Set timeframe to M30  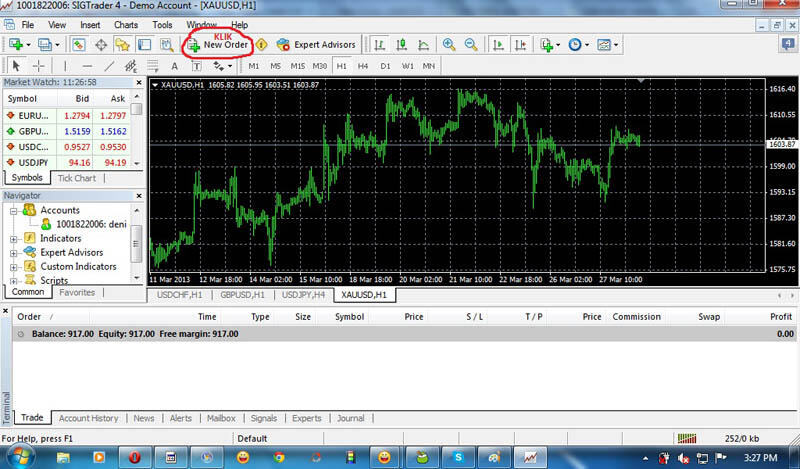320,66
